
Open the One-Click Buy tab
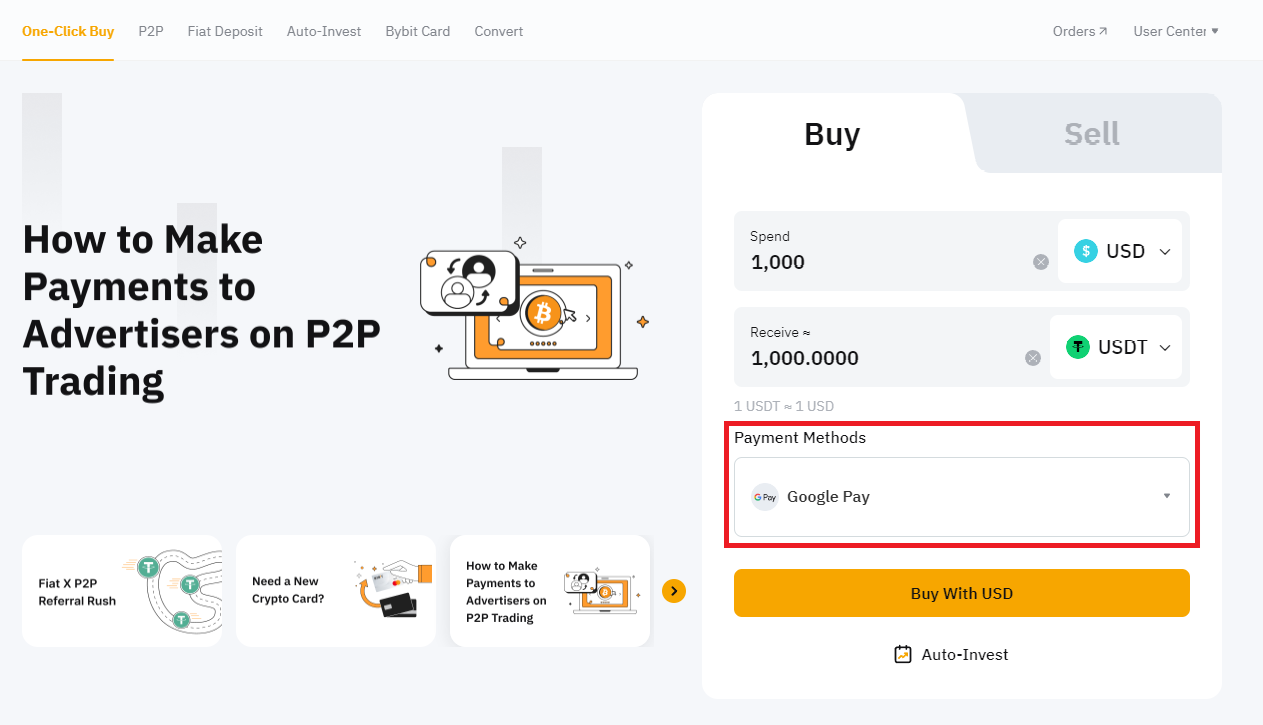click(x=68, y=31)
